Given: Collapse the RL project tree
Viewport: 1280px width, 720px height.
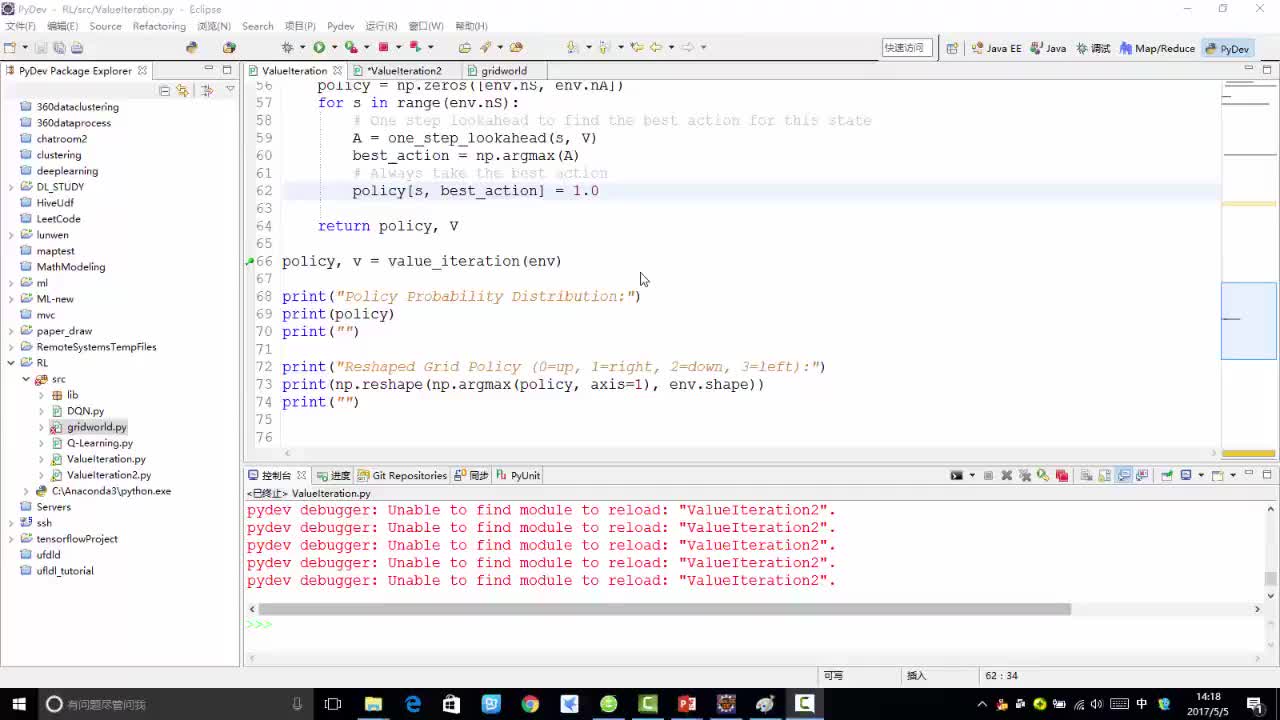Looking at the screenshot, I should [11, 363].
